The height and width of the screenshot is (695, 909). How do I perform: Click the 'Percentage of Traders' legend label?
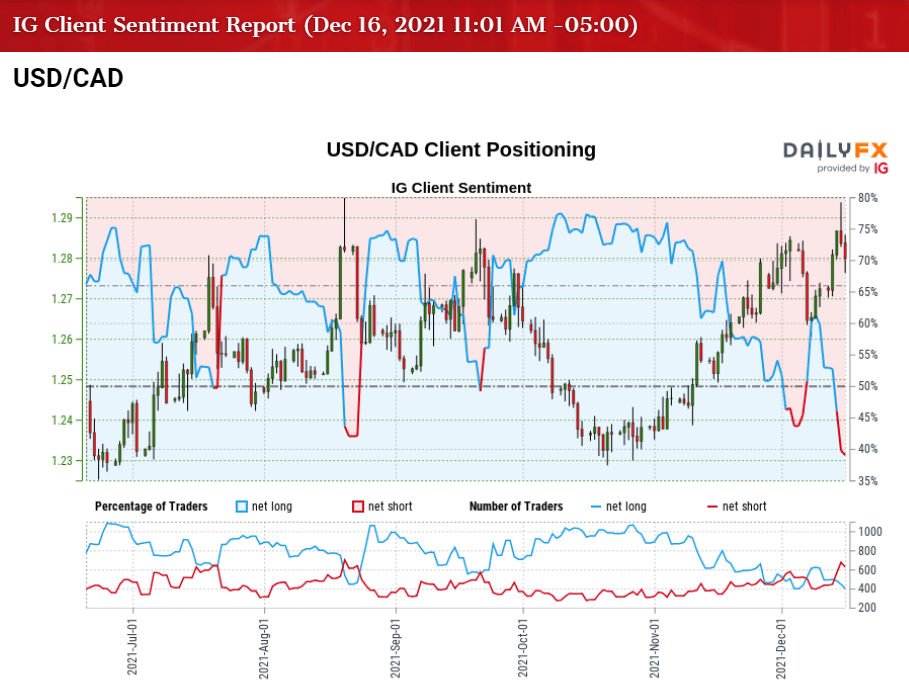click(x=151, y=507)
